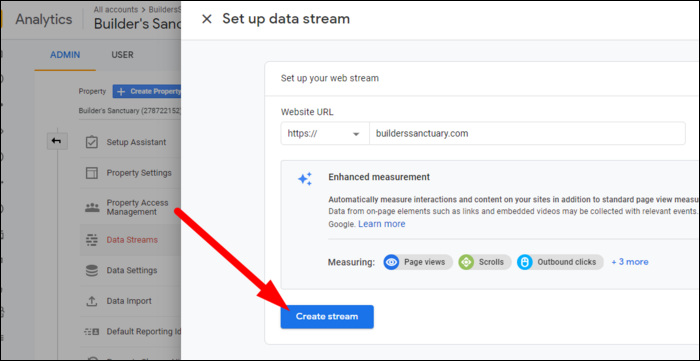Click the Property Access Management people icon
Viewport: 700px width, 361px height.
[92, 207]
